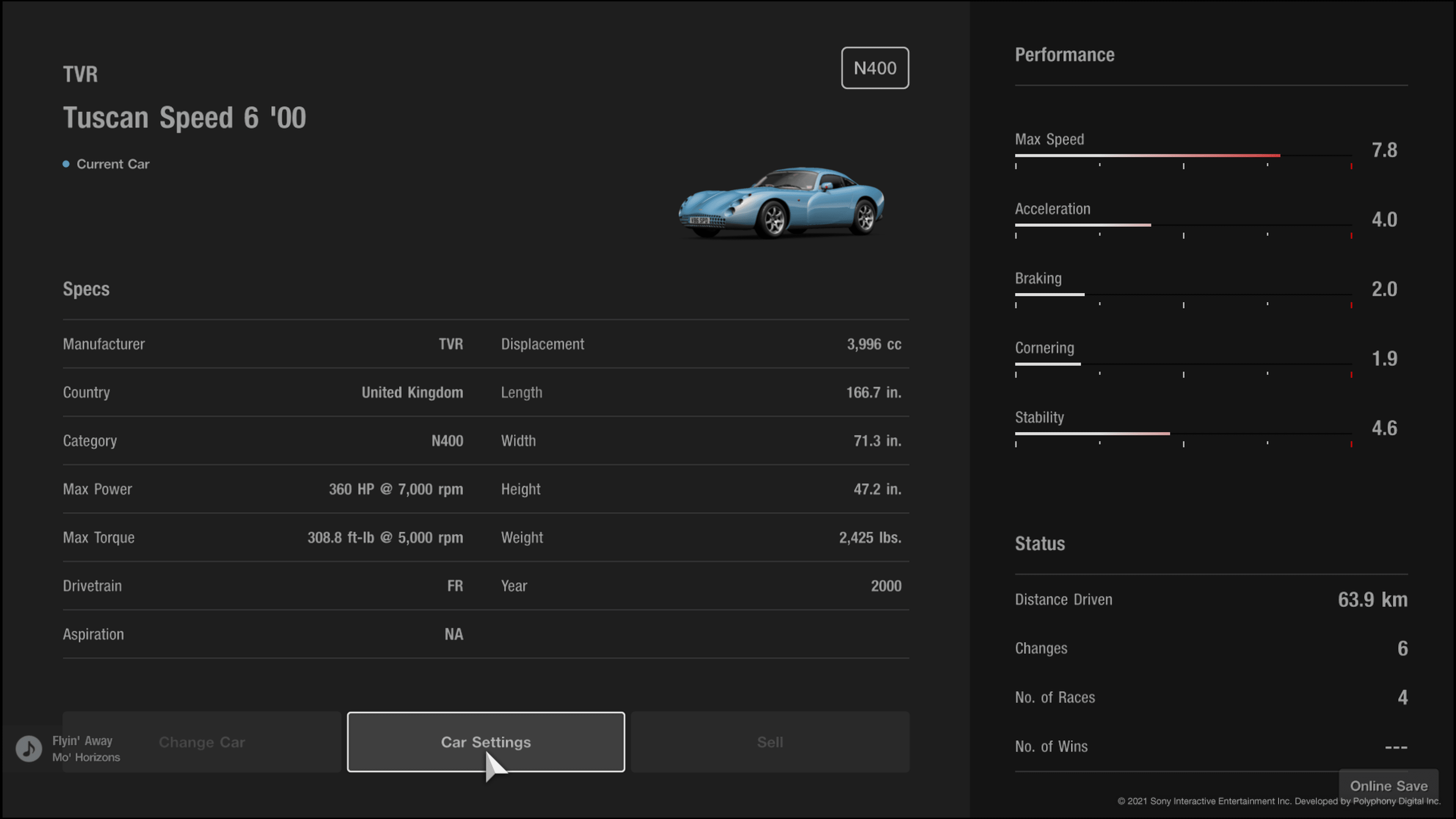Click the 'Mo' Horizons' artist name
Screen dimensions: 1456x819
click(86, 758)
